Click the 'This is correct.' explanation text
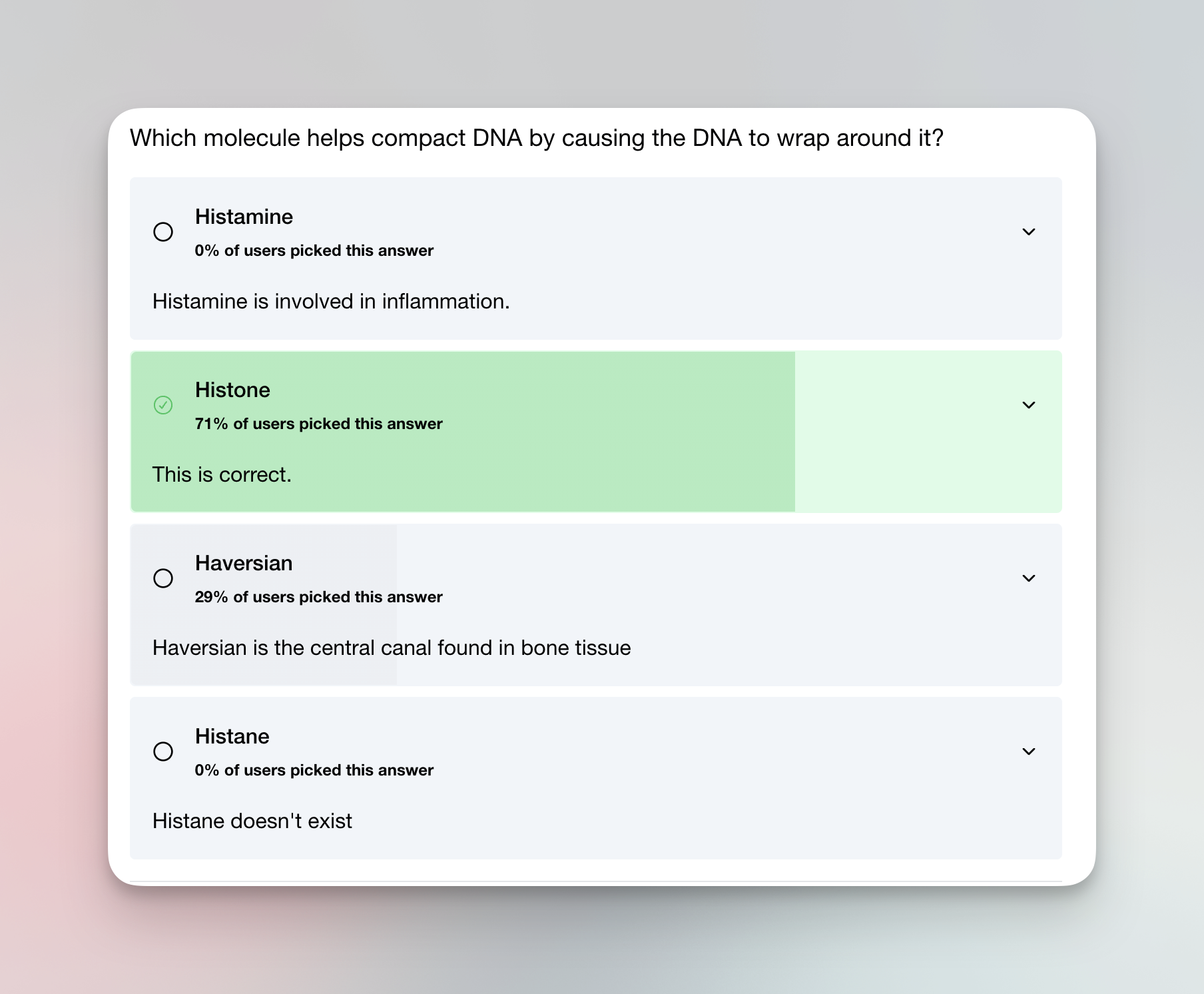This screenshot has width=1204, height=994. click(222, 474)
